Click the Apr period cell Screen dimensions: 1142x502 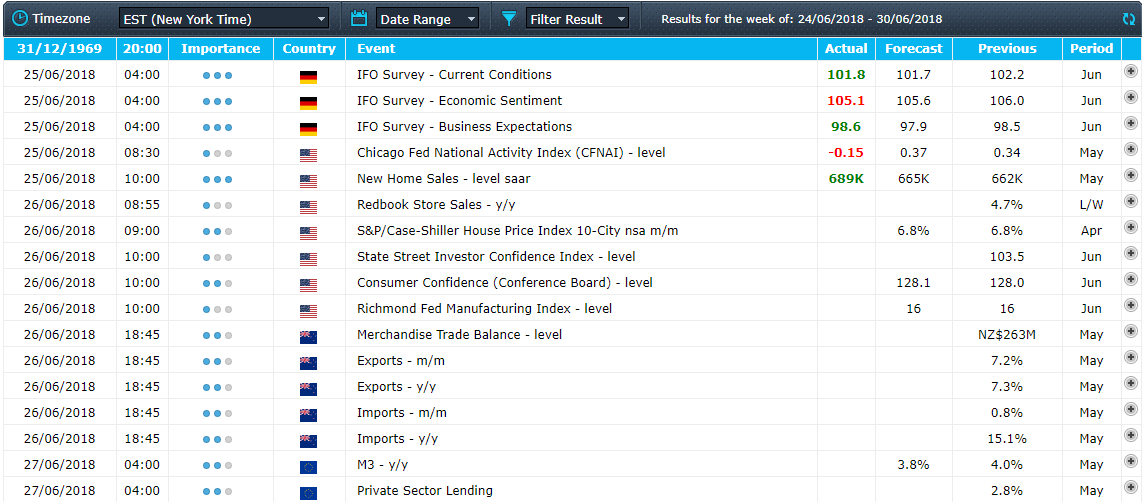click(x=1091, y=230)
